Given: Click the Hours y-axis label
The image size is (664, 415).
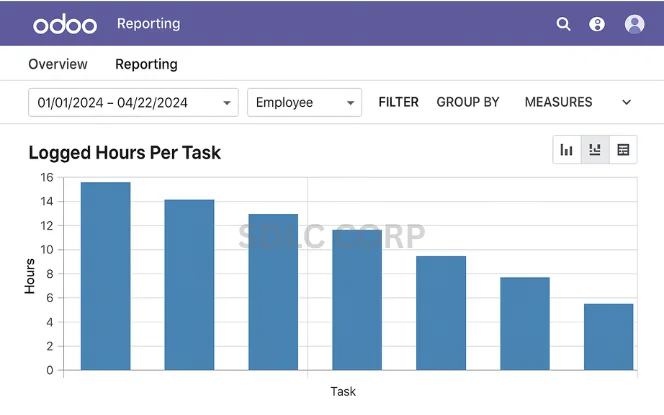Looking at the screenshot, I should click(30, 276).
